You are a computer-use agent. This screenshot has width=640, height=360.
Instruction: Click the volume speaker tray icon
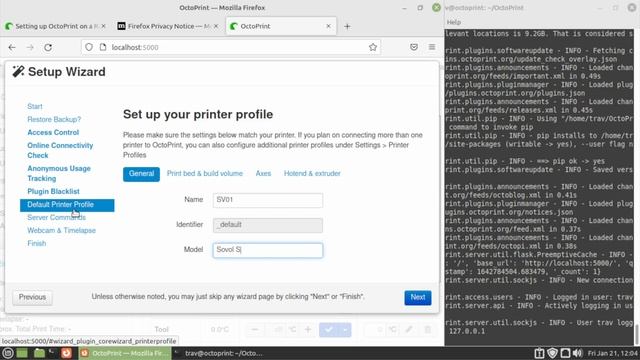[578, 353]
